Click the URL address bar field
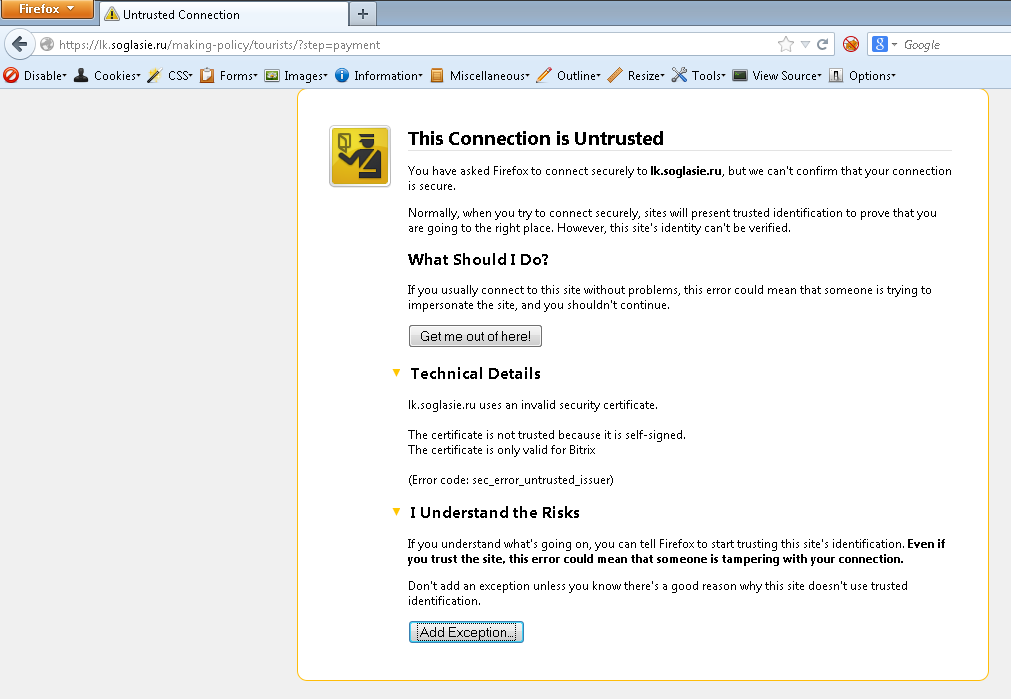This screenshot has height=699, width=1011. [413, 44]
